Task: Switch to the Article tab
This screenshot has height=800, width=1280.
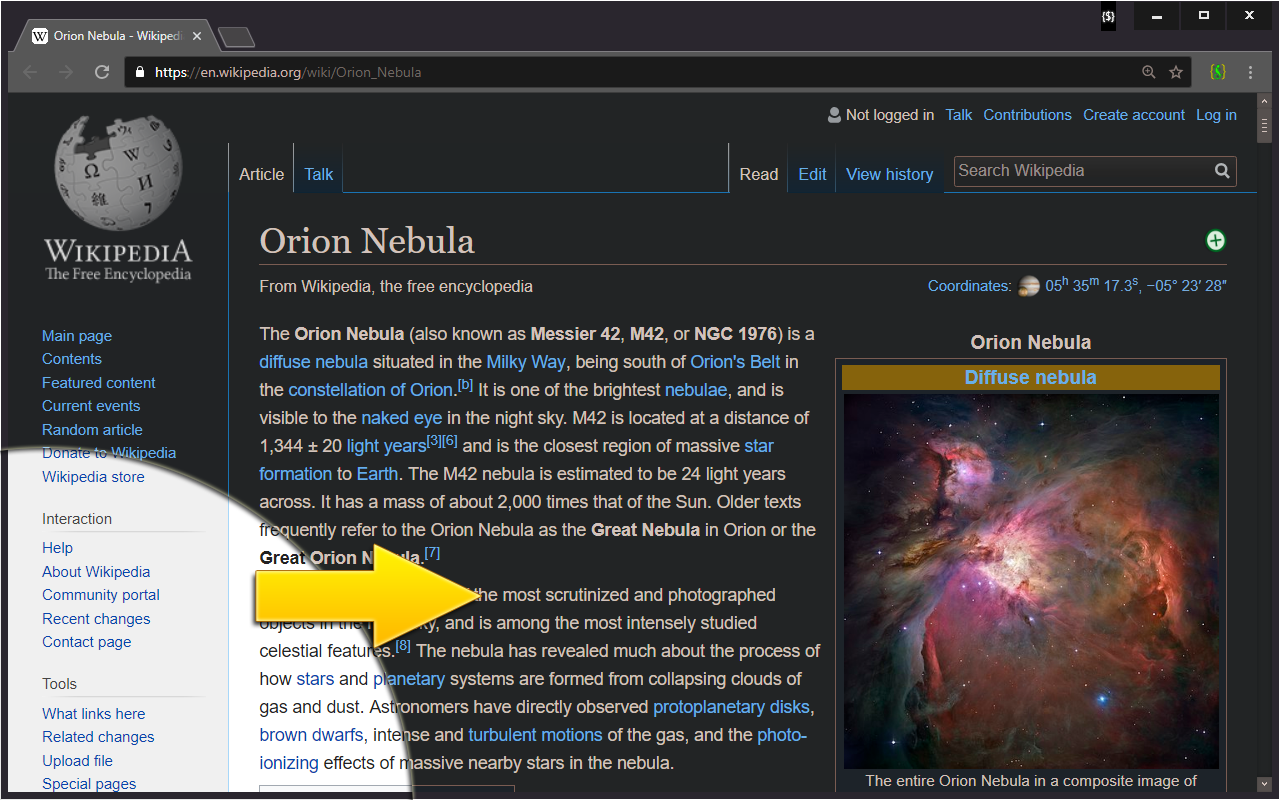Action: (261, 174)
